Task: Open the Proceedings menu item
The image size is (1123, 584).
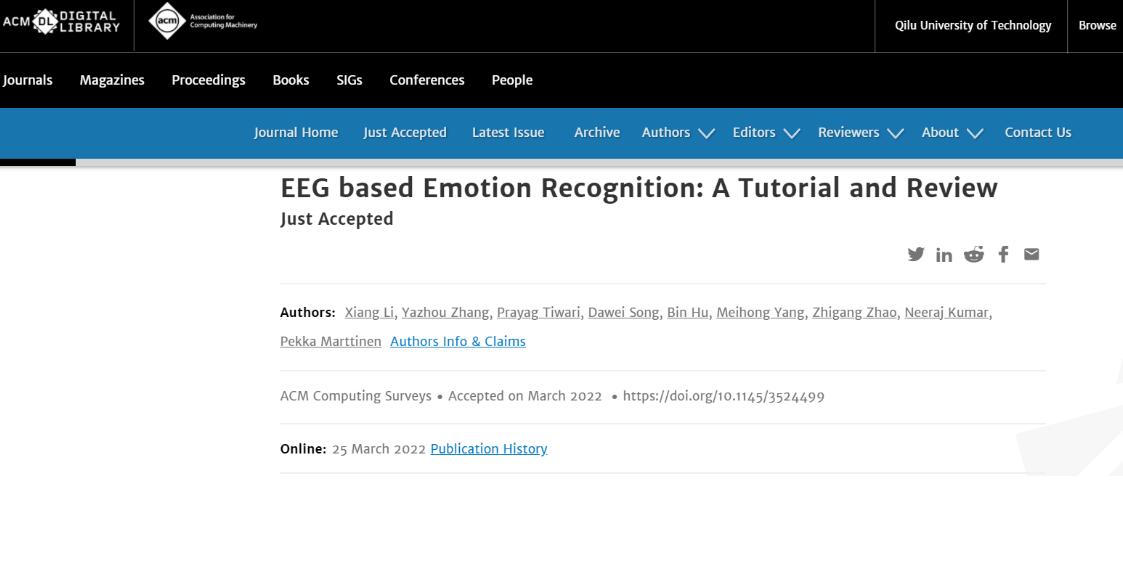Action: (x=208, y=80)
